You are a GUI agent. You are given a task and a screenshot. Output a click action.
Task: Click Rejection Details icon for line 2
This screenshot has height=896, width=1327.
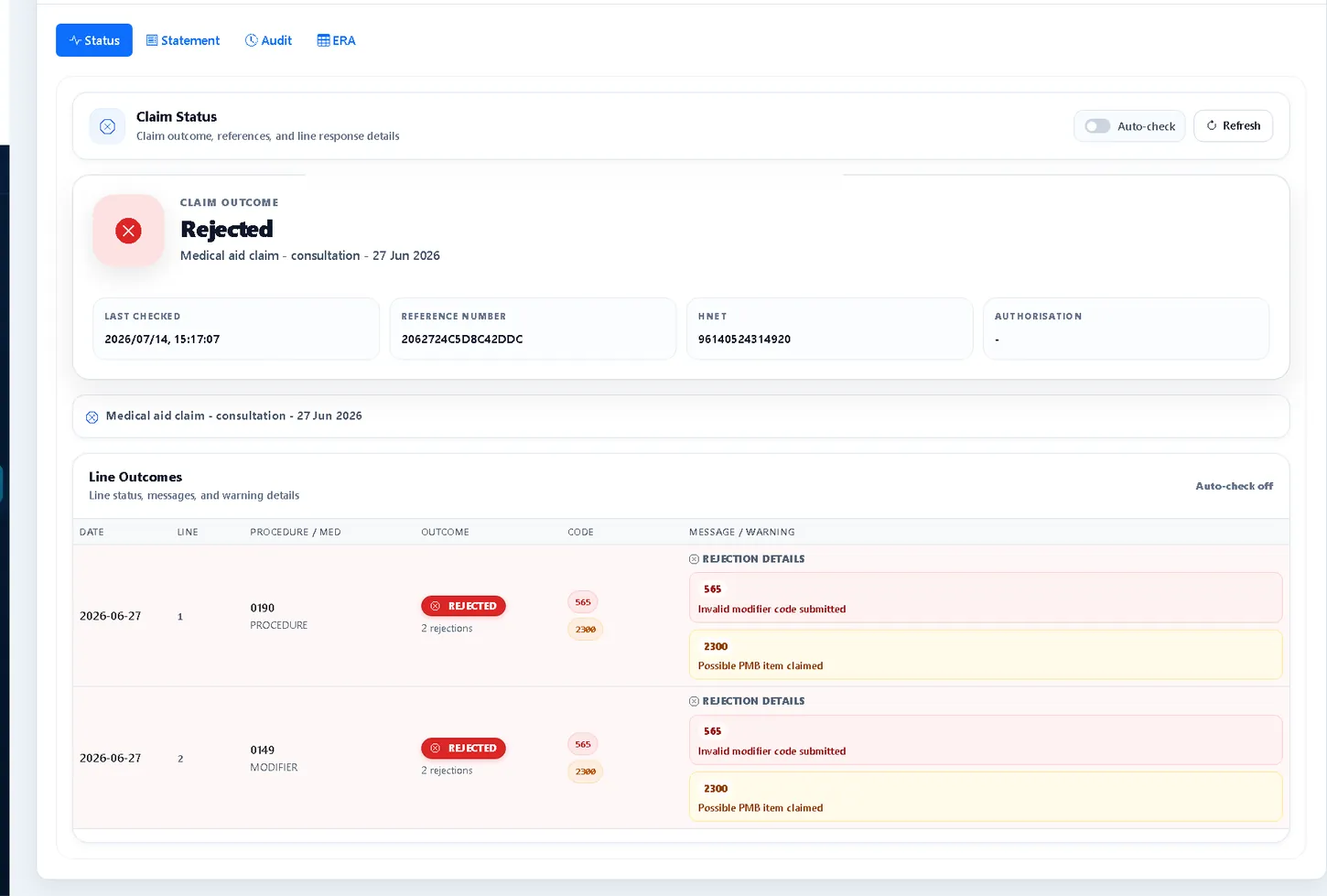coord(694,701)
